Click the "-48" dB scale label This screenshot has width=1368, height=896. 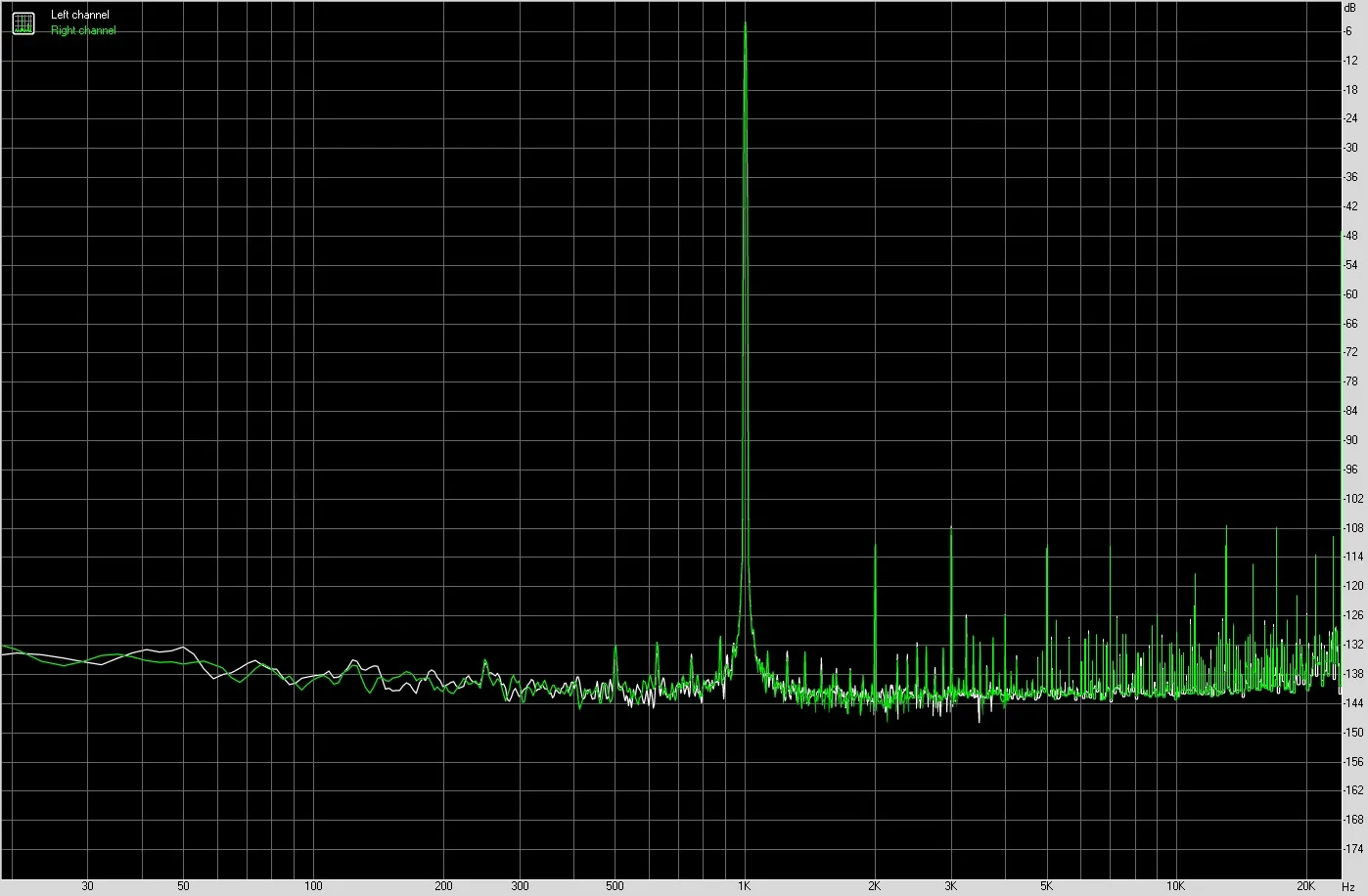1350,236
